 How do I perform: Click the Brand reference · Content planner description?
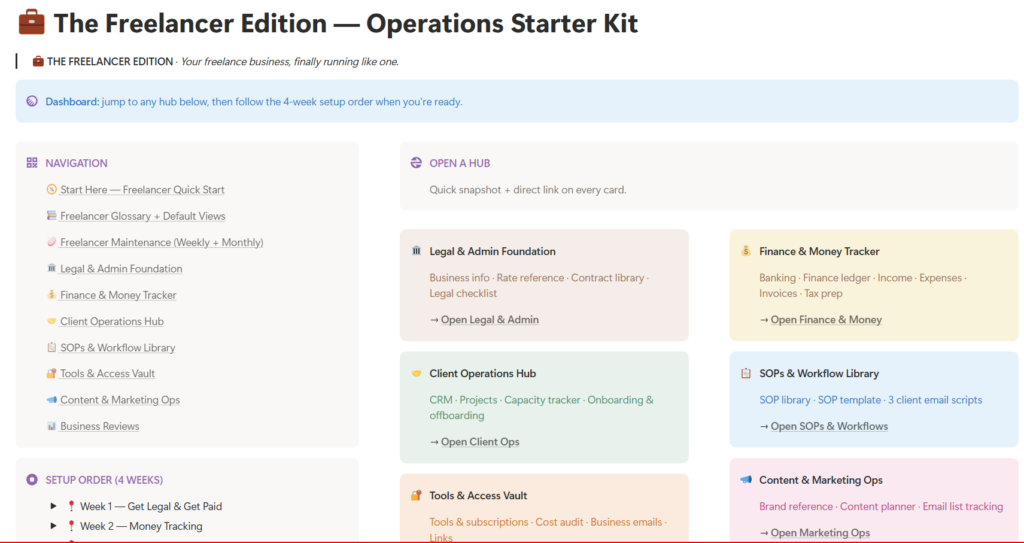[x=881, y=506]
